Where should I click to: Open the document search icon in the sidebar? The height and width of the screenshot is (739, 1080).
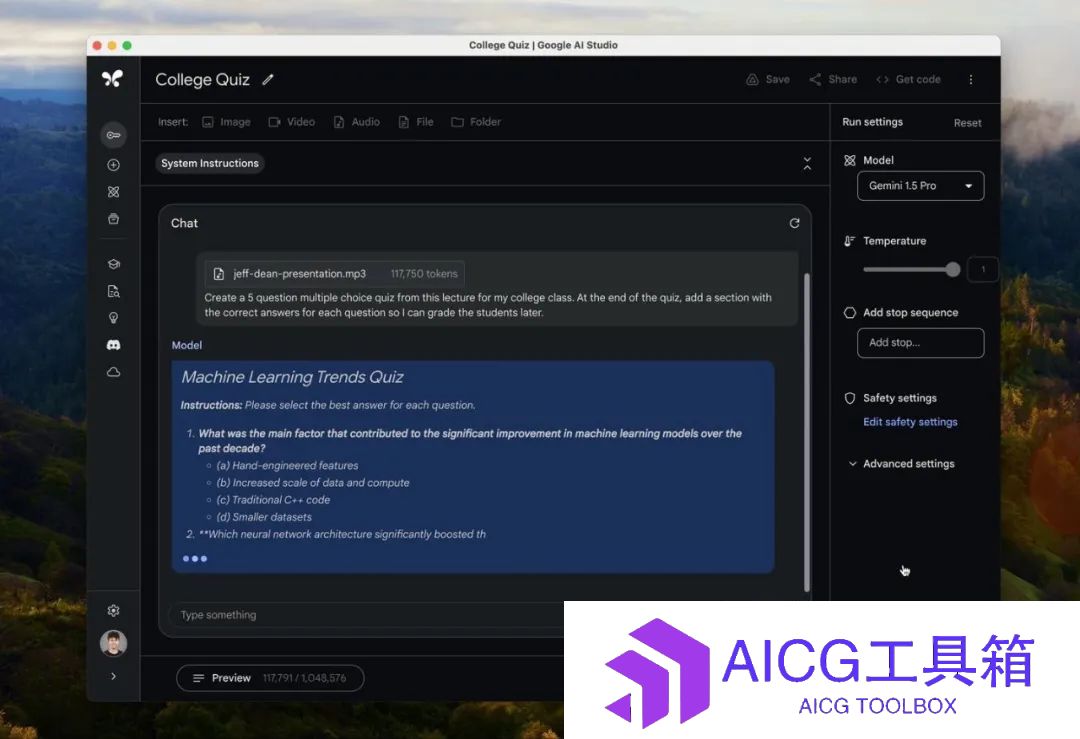coord(114,291)
